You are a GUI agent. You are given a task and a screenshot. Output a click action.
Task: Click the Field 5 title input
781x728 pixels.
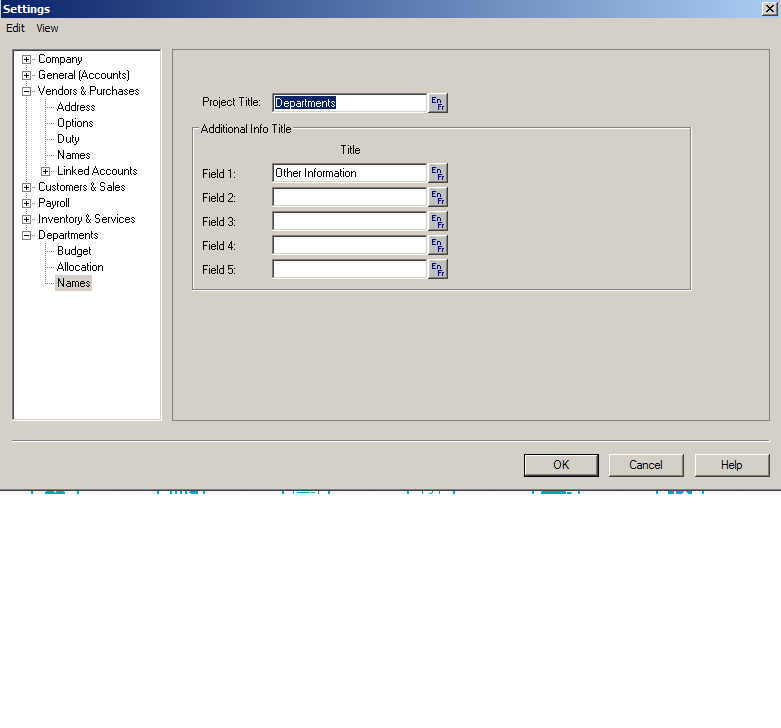pyautogui.click(x=350, y=269)
